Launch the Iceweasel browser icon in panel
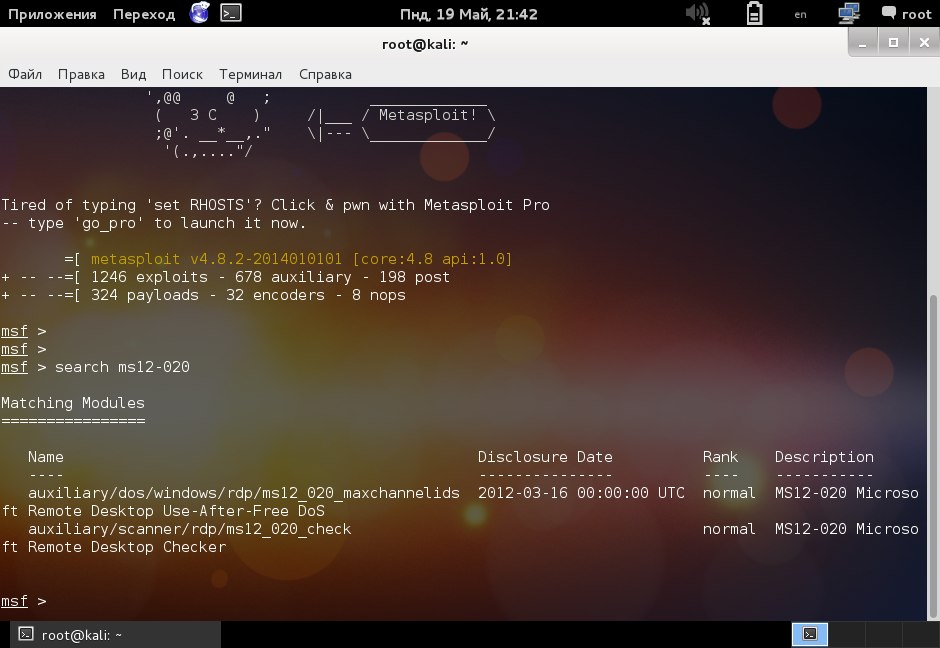Image resolution: width=940 pixels, height=648 pixels. 200,13
